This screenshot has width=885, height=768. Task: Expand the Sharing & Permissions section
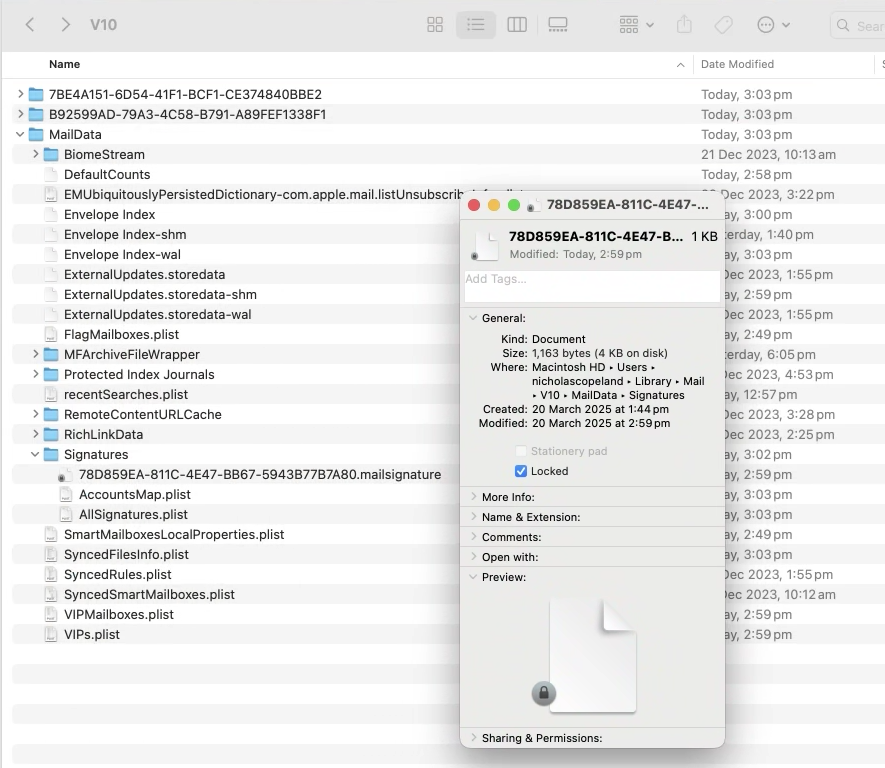click(473, 738)
